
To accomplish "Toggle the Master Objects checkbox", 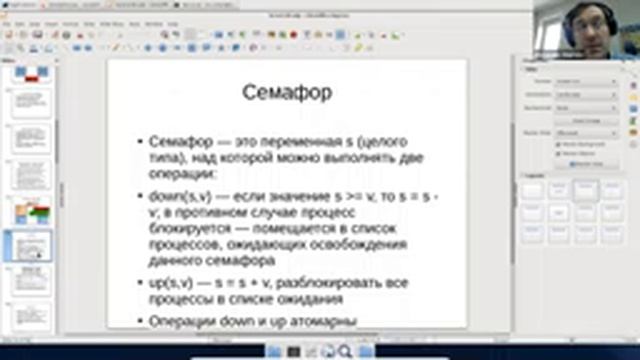I will (558, 154).
